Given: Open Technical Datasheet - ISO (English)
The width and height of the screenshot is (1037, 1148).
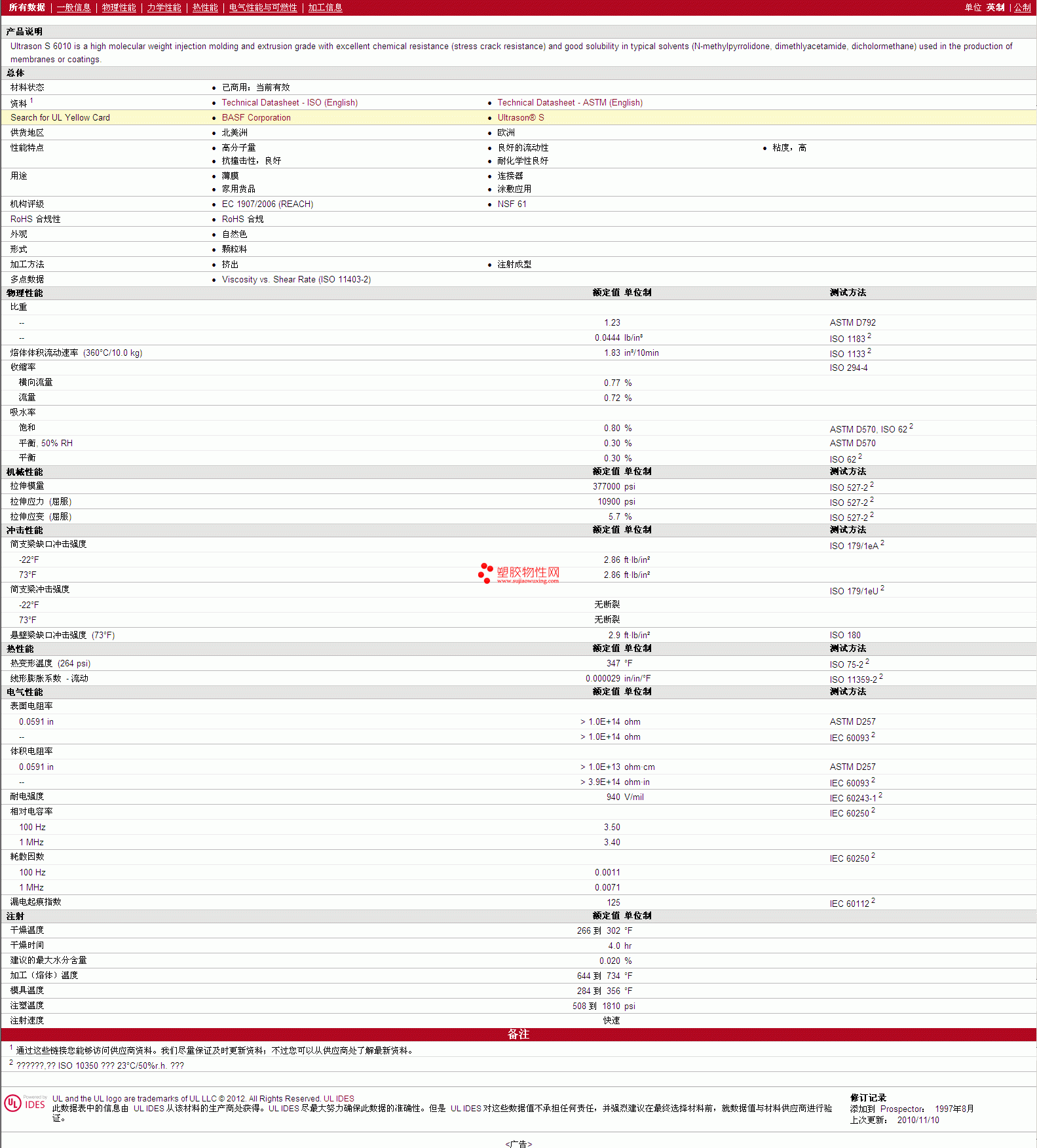Looking at the screenshot, I should point(290,103).
